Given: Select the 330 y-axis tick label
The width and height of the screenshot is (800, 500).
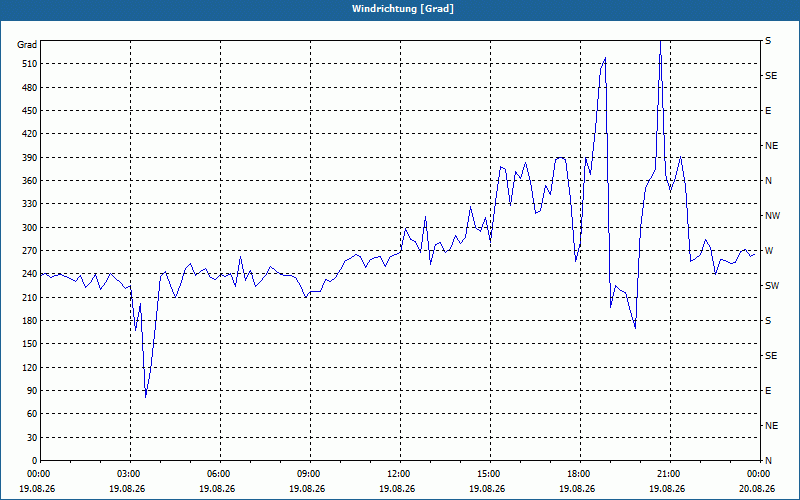Looking at the screenshot, I should (x=30, y=204).
